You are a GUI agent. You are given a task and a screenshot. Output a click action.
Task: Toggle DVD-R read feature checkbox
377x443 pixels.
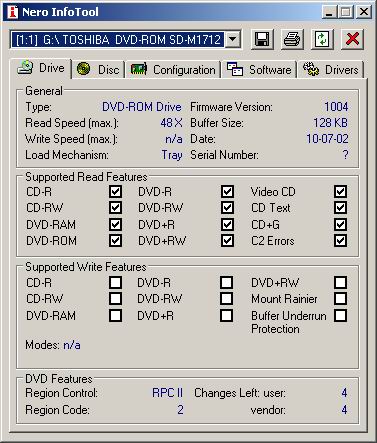pos(227,192)
